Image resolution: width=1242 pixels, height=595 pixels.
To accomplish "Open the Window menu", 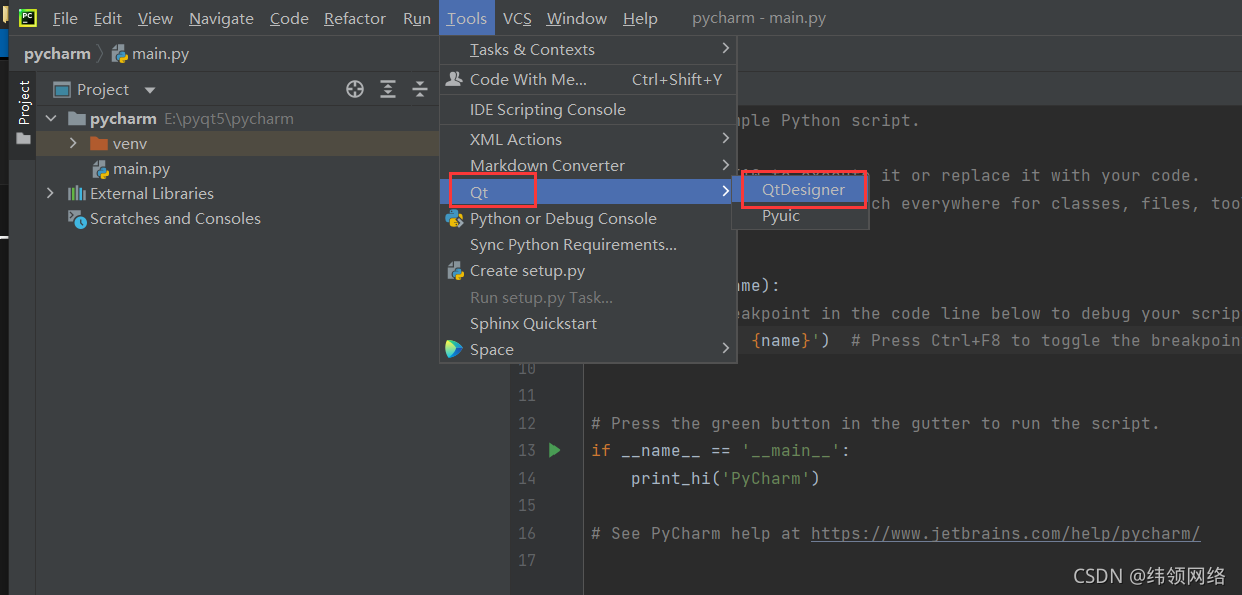I will point(577,18).
